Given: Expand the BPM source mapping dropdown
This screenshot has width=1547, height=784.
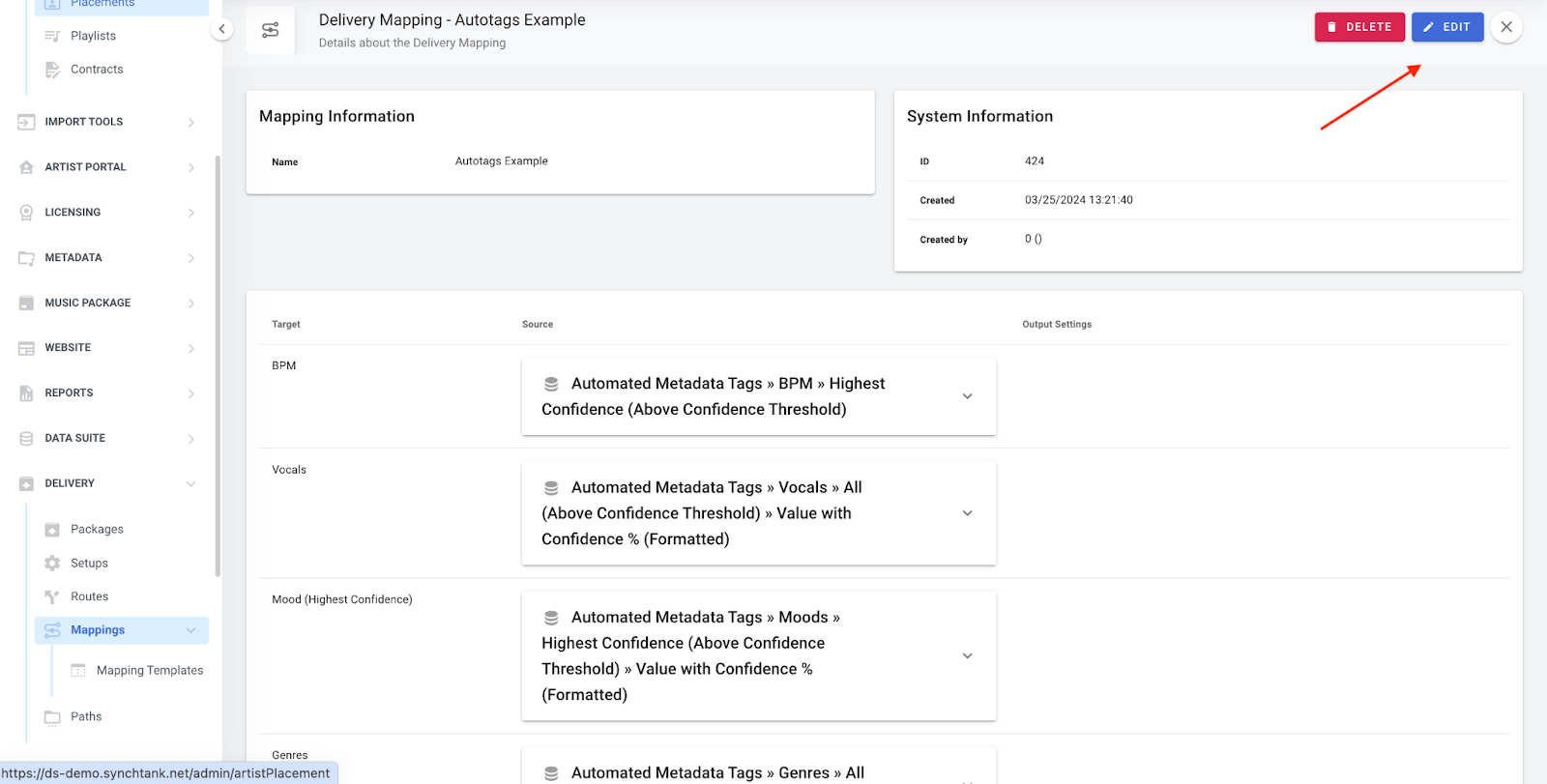Looking at the screenshot, I should click(x=967, y=396).
